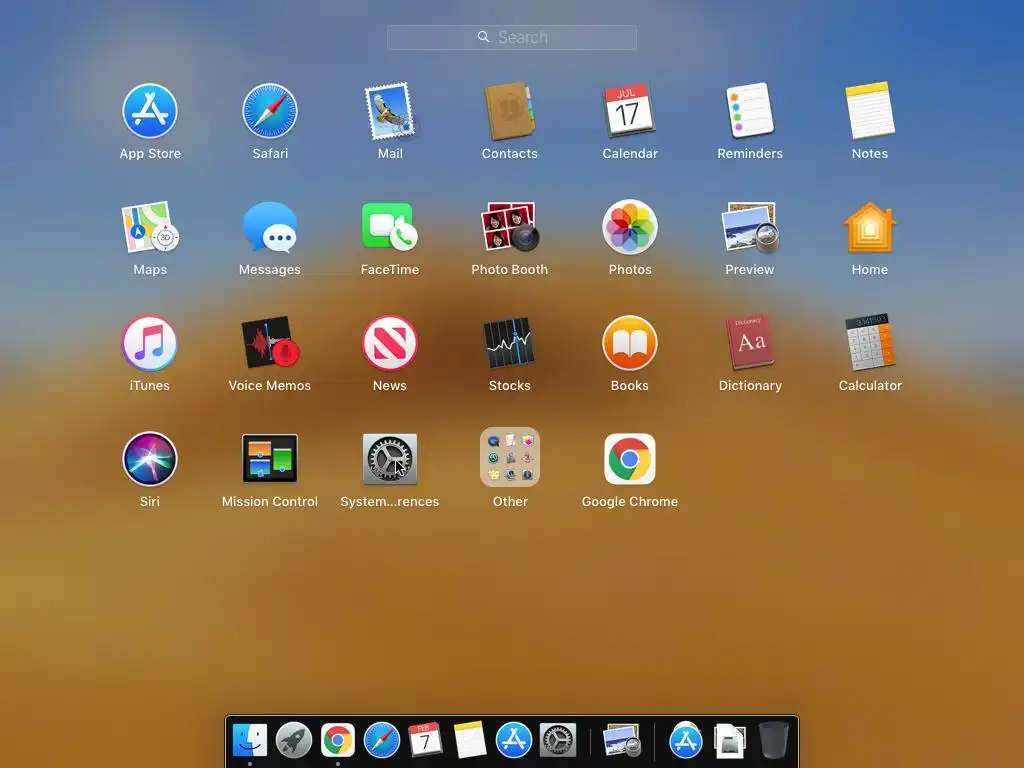Open the Home app
The height and width of the screenshot is (768, 1024).
tap(870, 227)
